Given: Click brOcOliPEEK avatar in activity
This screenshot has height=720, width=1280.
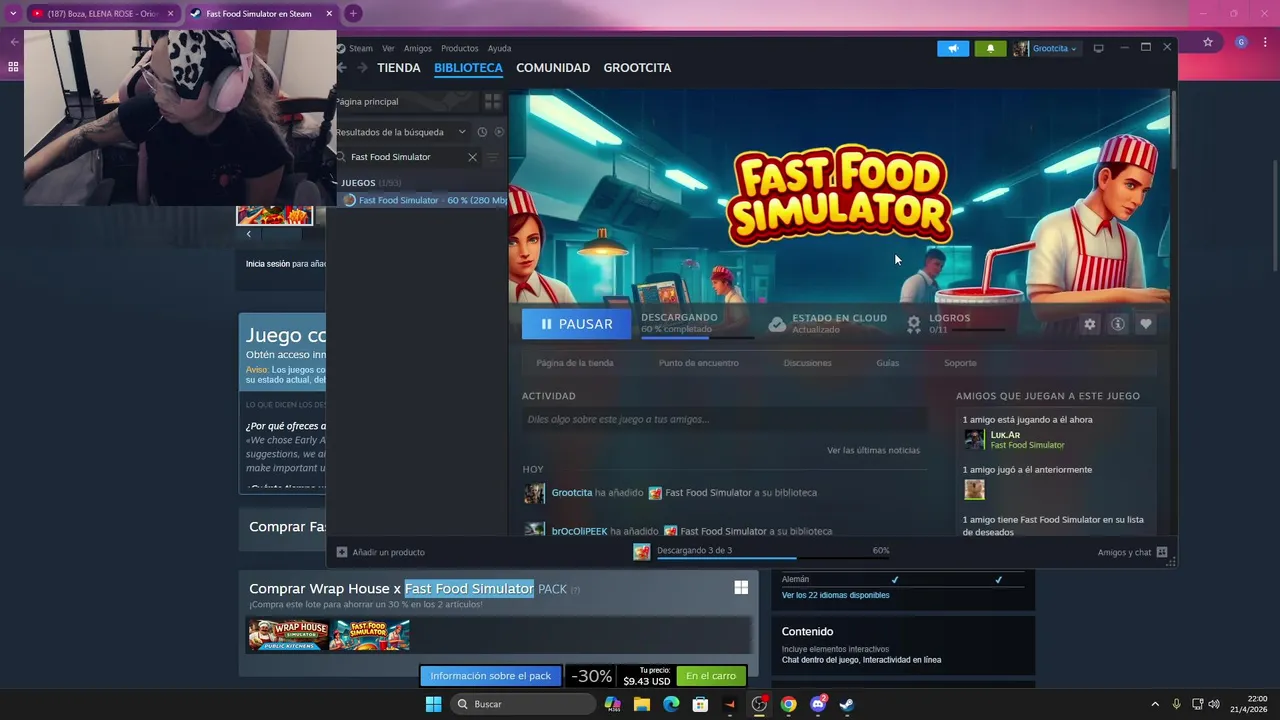Looking at the screenshot, I should (x=535, y=530).
